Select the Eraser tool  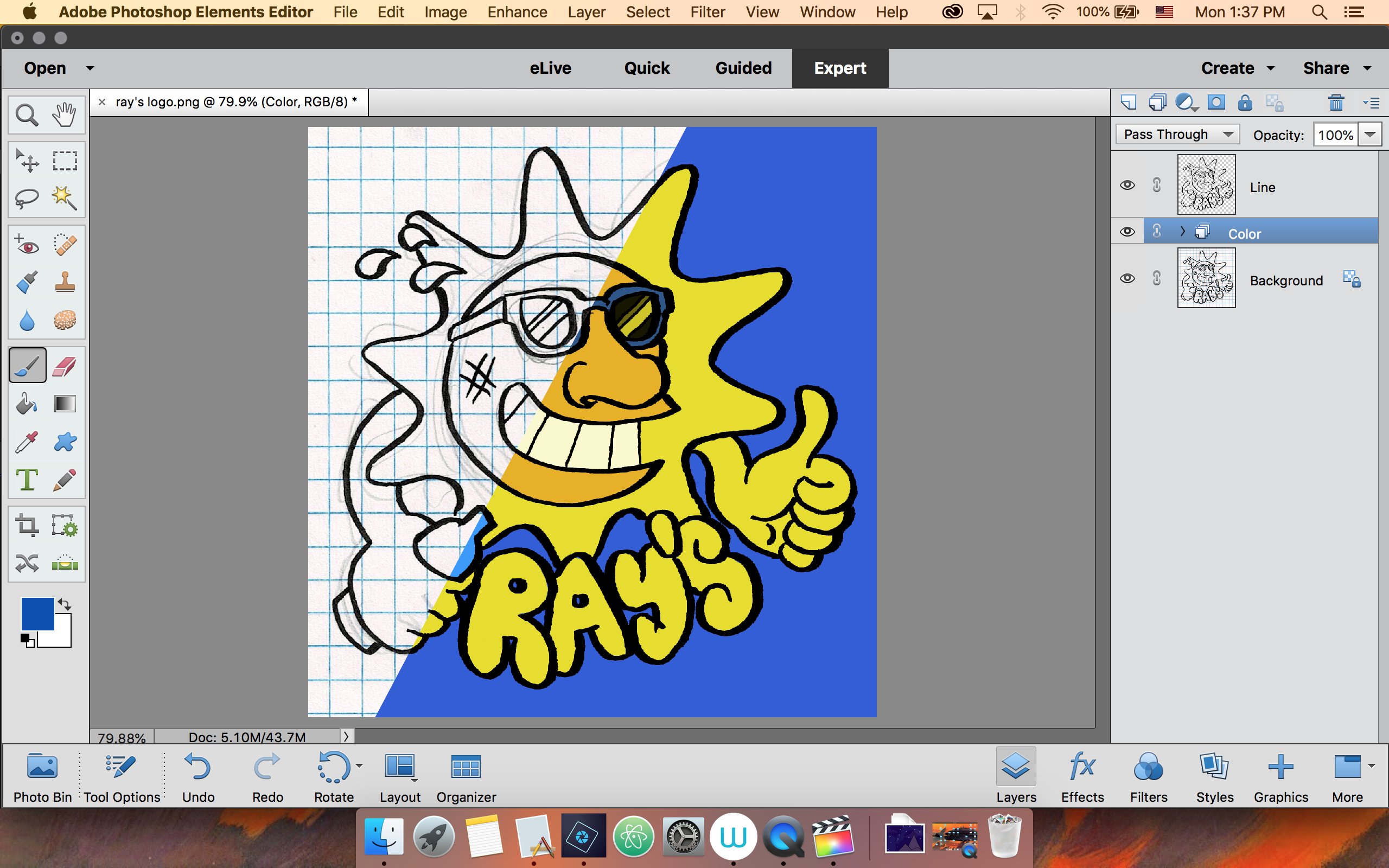pos(64,365)
